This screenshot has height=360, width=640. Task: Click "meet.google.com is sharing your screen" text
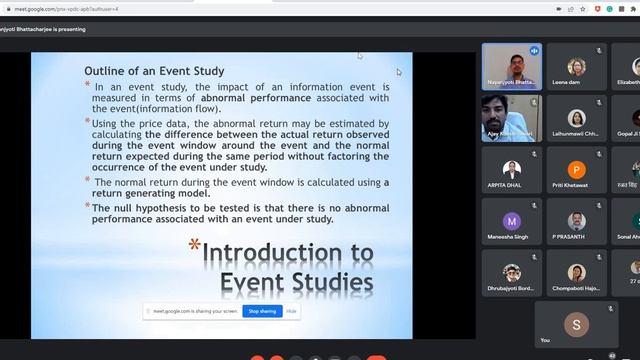tap(195, 311)
